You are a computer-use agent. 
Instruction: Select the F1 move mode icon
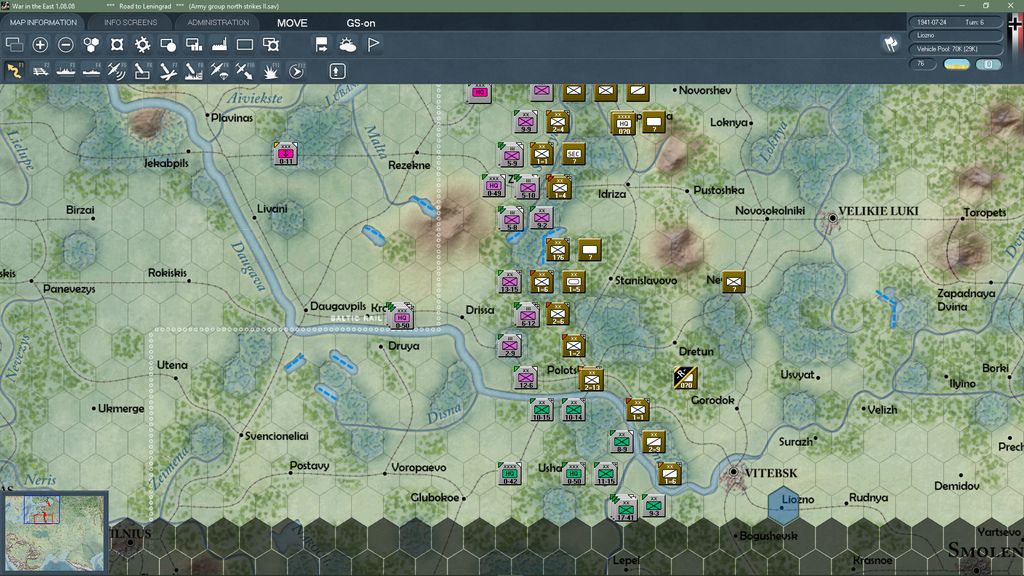coord(14,71)
